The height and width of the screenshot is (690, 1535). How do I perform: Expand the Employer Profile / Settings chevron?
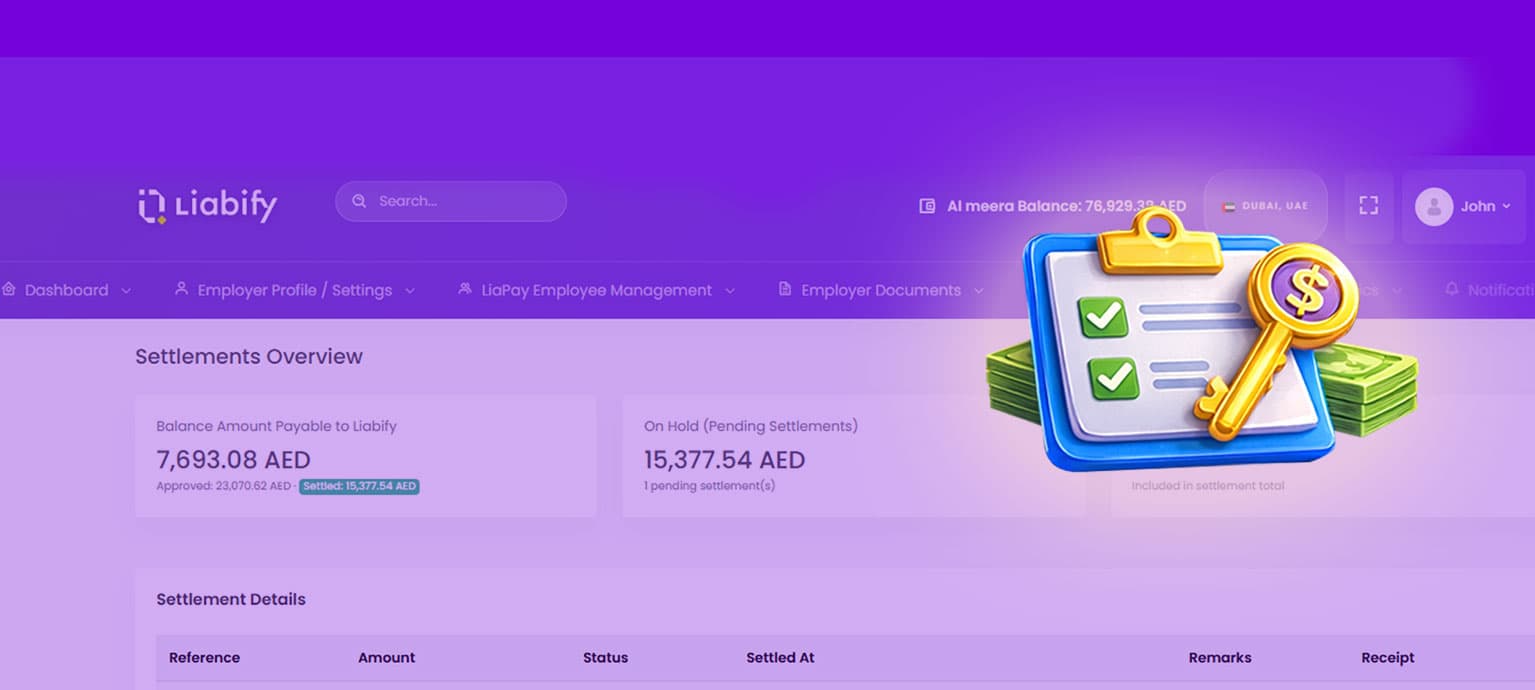(x=410, y=291)
